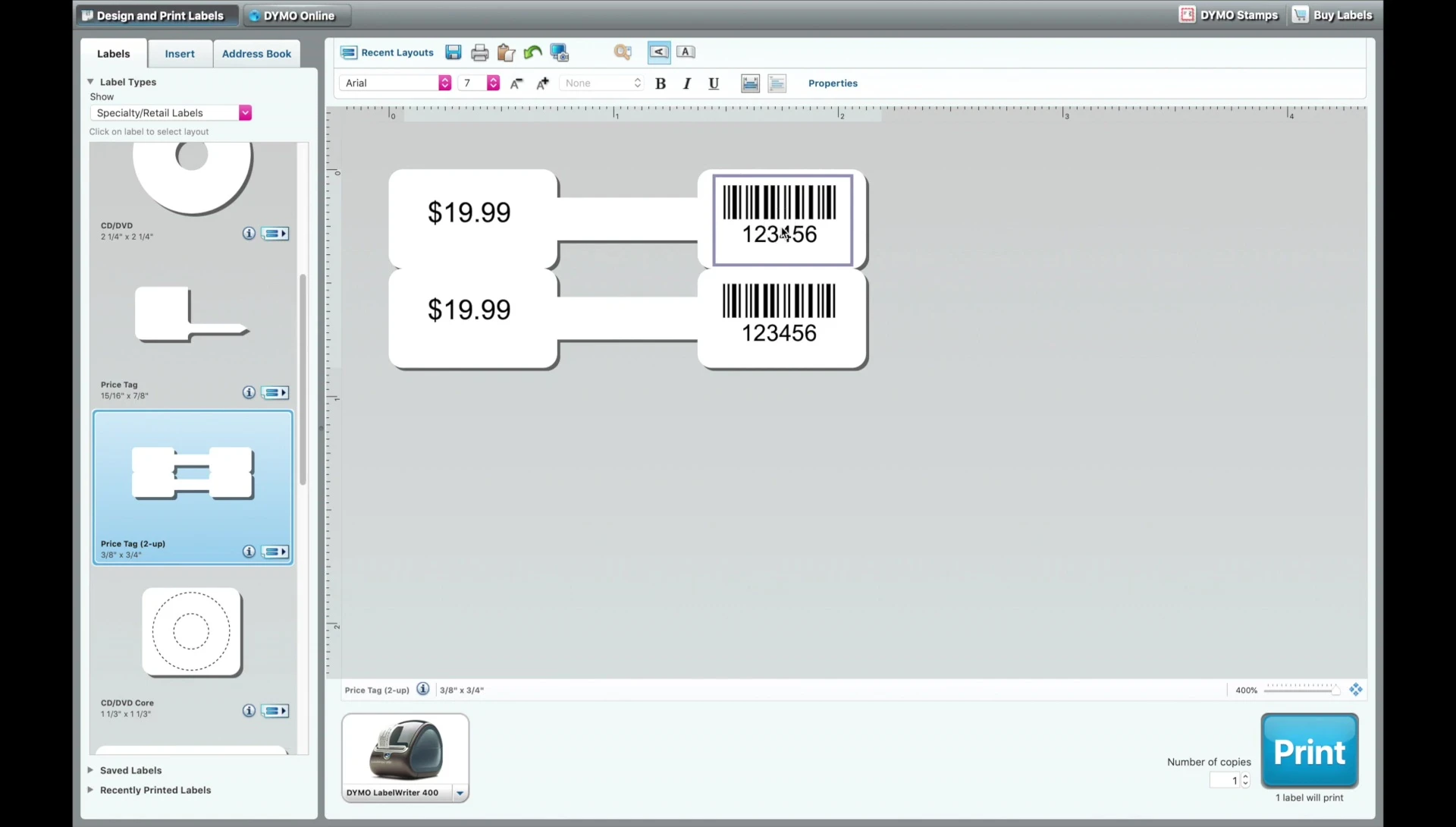The width and height of the screenshot is (1456, 827).
Task: Open layout menu for CD/DVD label
Action: point(275,234)
